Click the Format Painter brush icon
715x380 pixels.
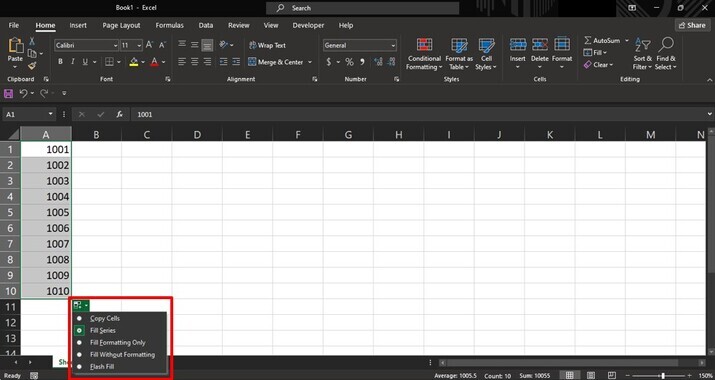point(32,66)
